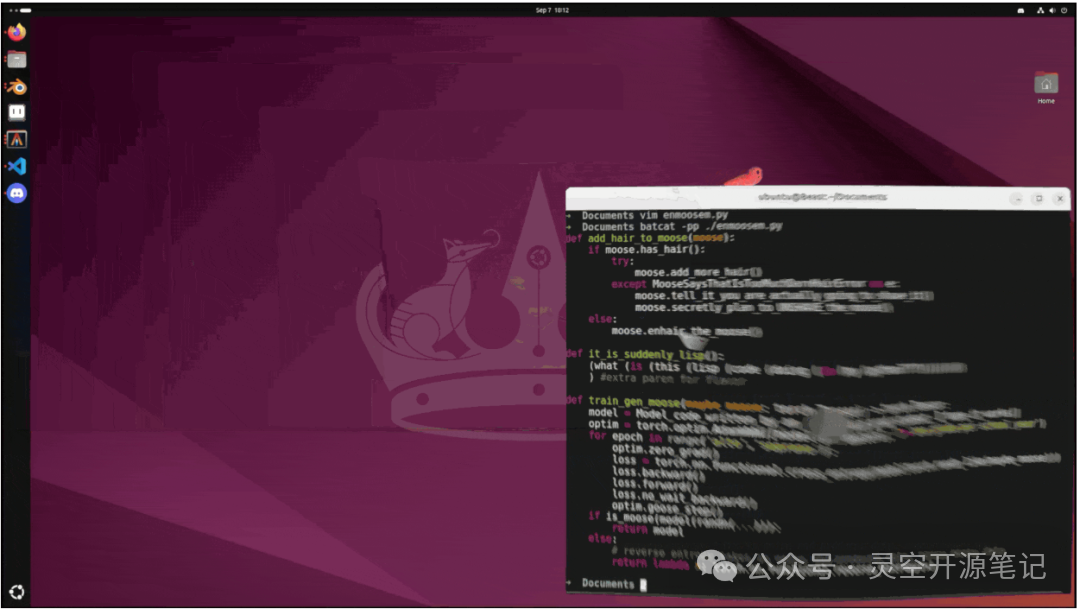
Task: Minimize the terminal window
Action: [x=1017, y=199]
